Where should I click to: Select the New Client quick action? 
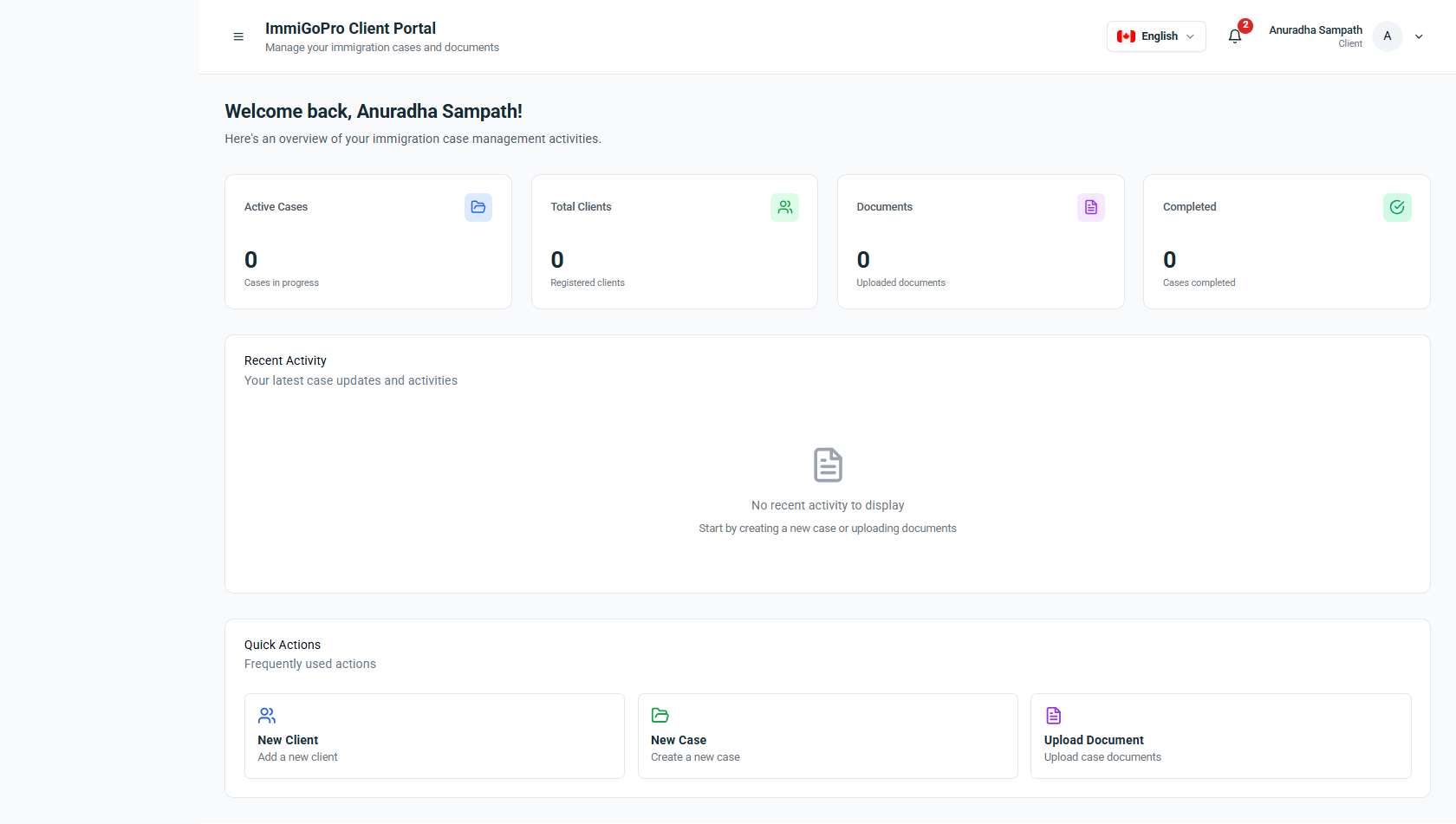pos(434,736)
